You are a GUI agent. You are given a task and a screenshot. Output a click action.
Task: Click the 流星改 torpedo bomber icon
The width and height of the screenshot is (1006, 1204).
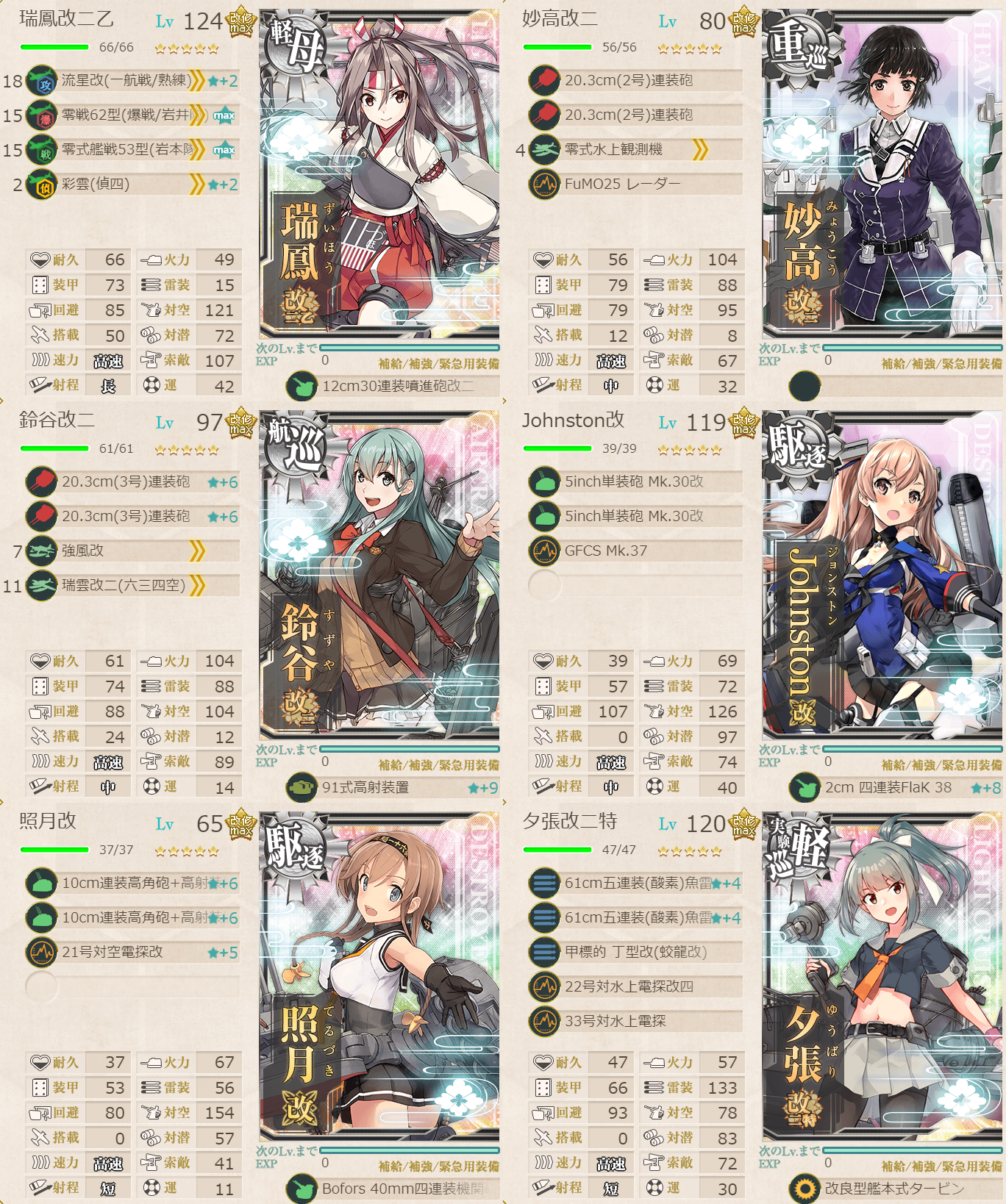click(x=42, y=81)
